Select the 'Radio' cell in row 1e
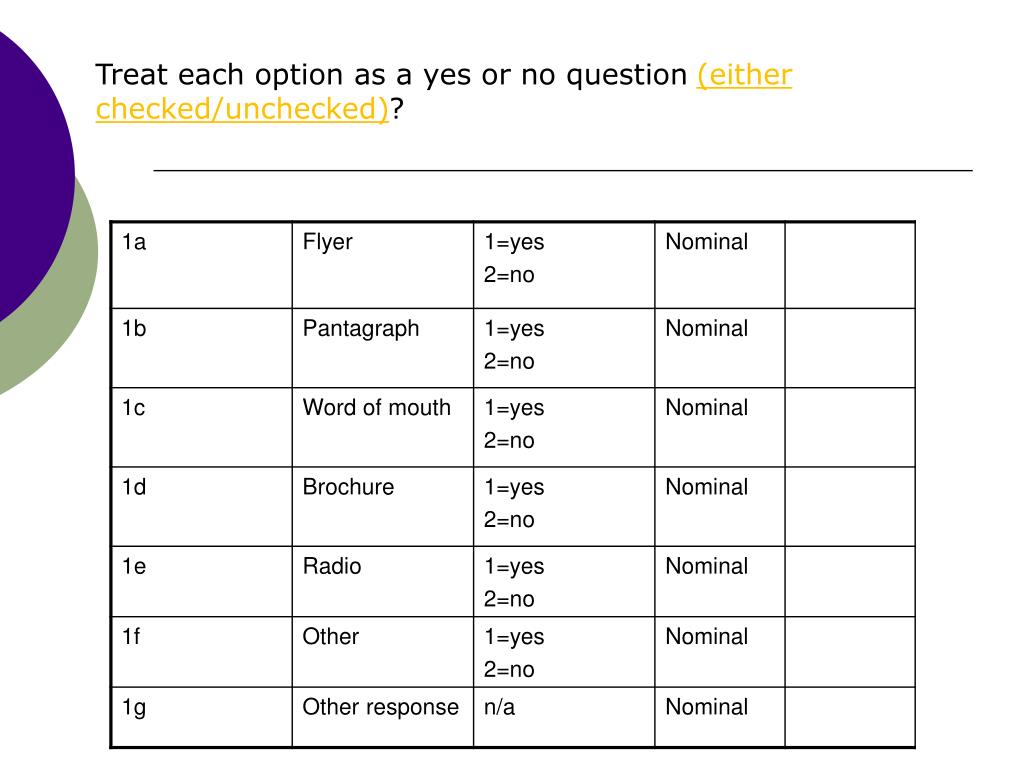 383,582
